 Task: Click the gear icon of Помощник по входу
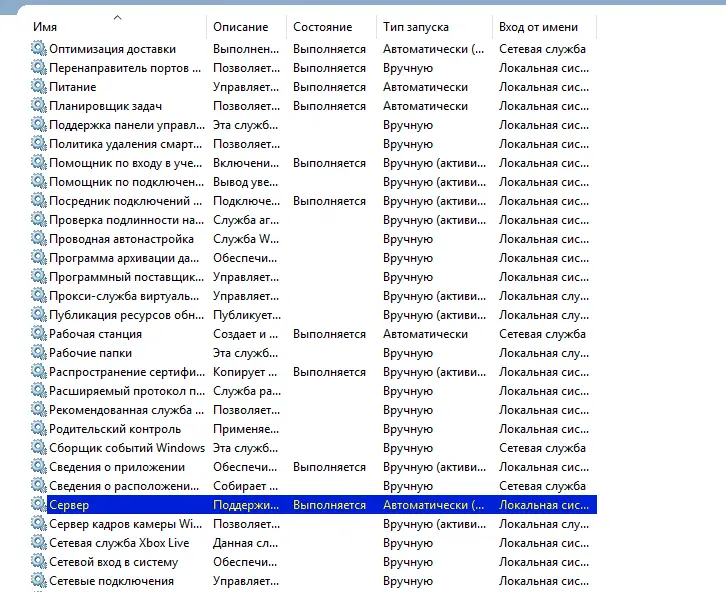pyautogui.click(x=39, y=162)
